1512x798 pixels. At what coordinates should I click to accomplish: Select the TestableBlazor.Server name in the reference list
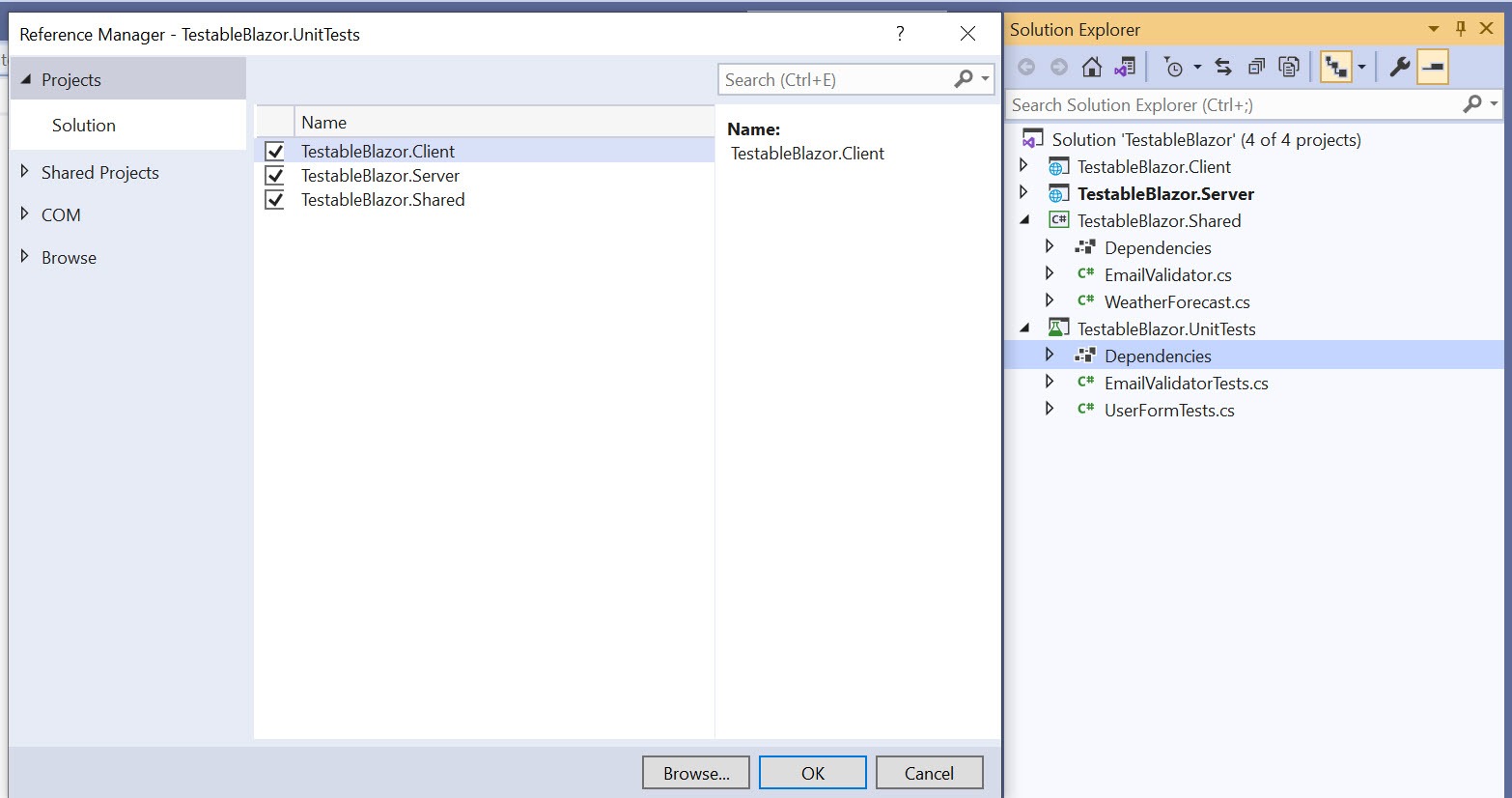(380, 175)
